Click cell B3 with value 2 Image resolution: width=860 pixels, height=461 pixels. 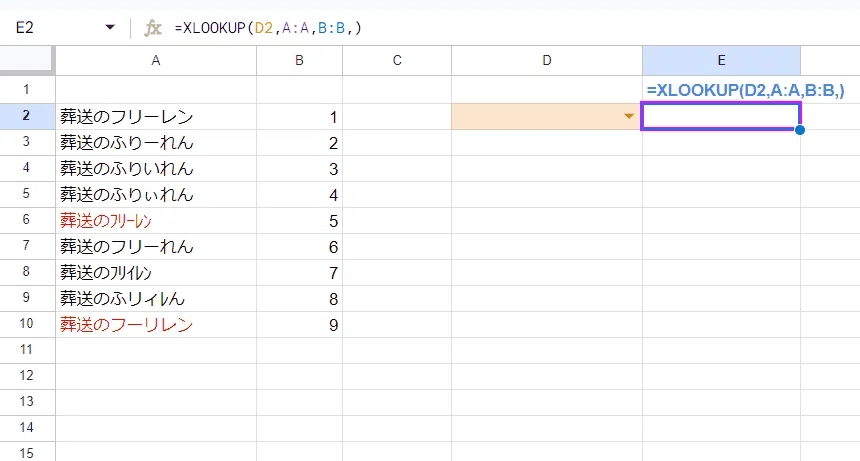[x=299, y=143]
